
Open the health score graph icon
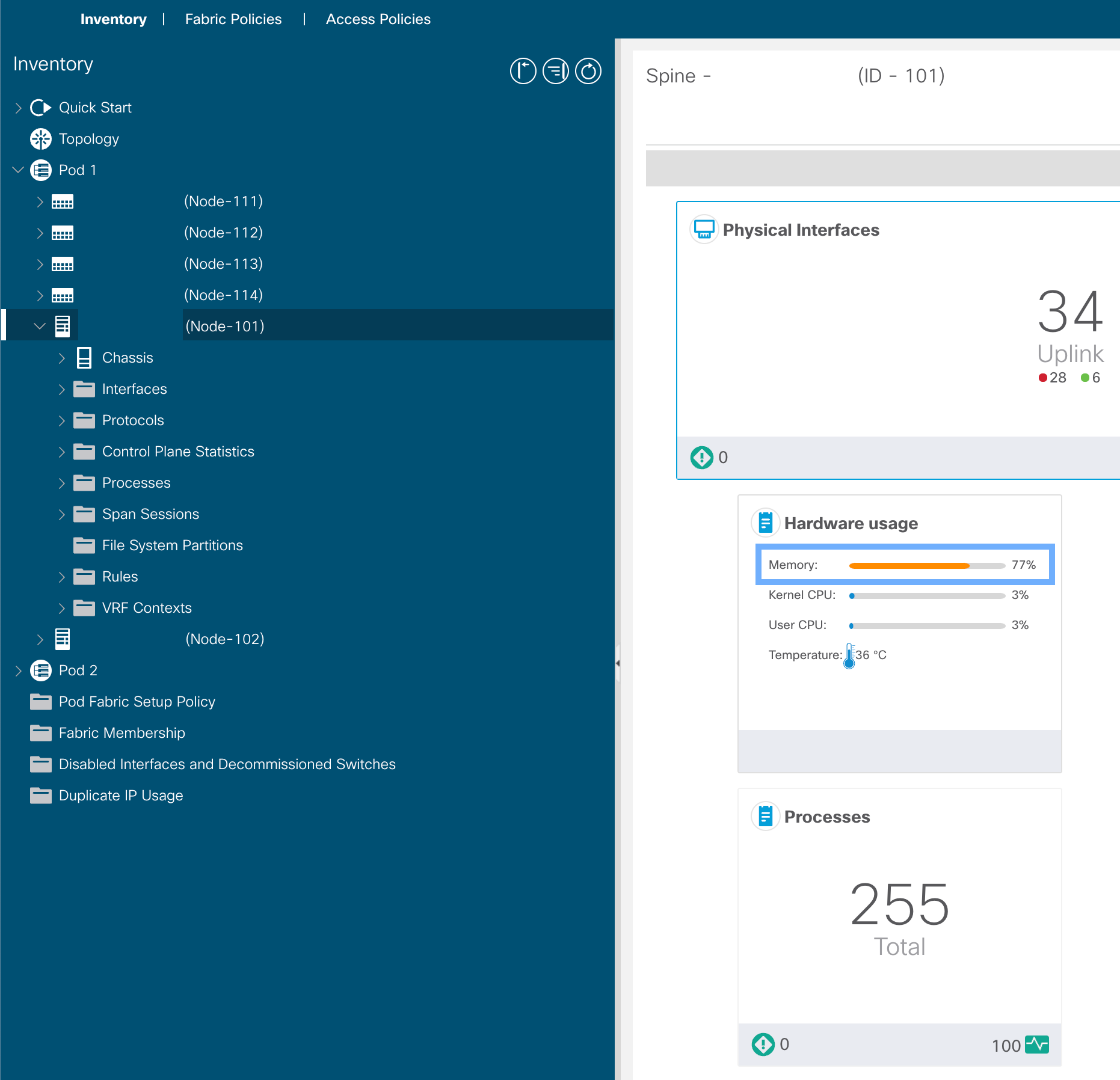click(1036, 1045)
